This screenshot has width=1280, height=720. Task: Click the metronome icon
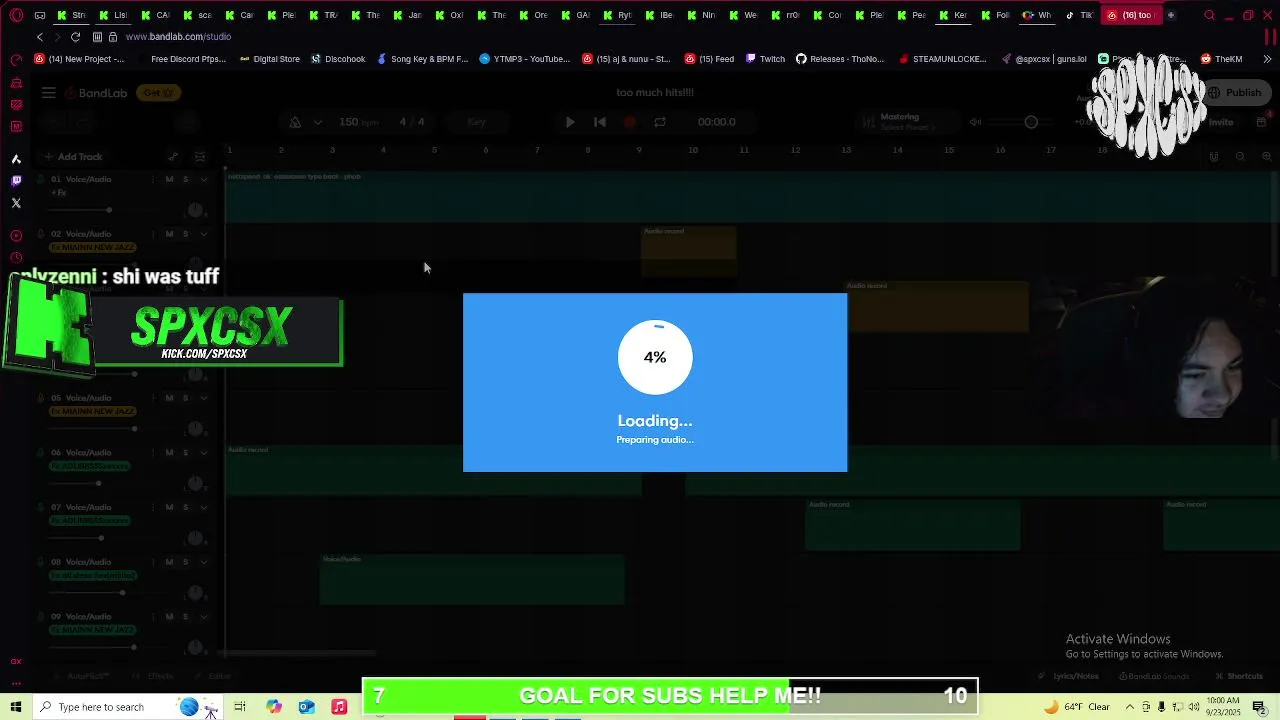click(x=295, y=122)
